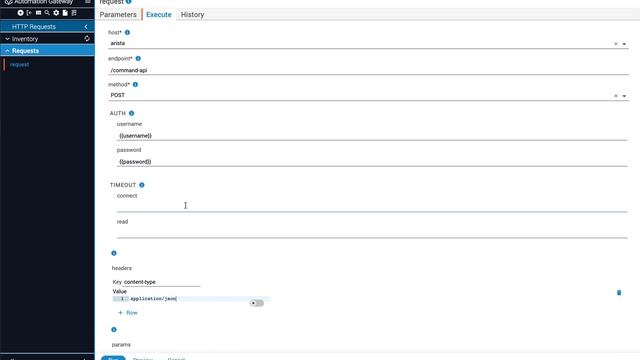The width and height of the screenshot is (640, 360).
Task: Click the lined list toolbar icon
Action: pyautogui.click(x=74, y=13)
